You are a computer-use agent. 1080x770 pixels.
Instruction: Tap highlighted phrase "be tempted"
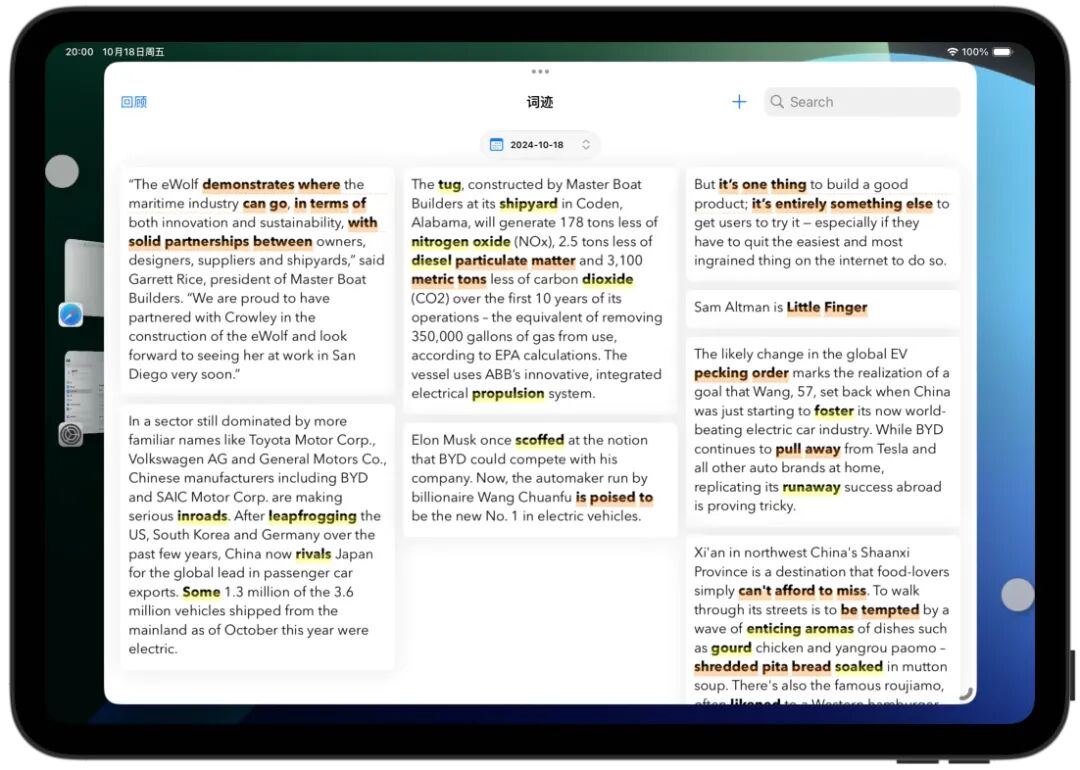pos(880,610)
